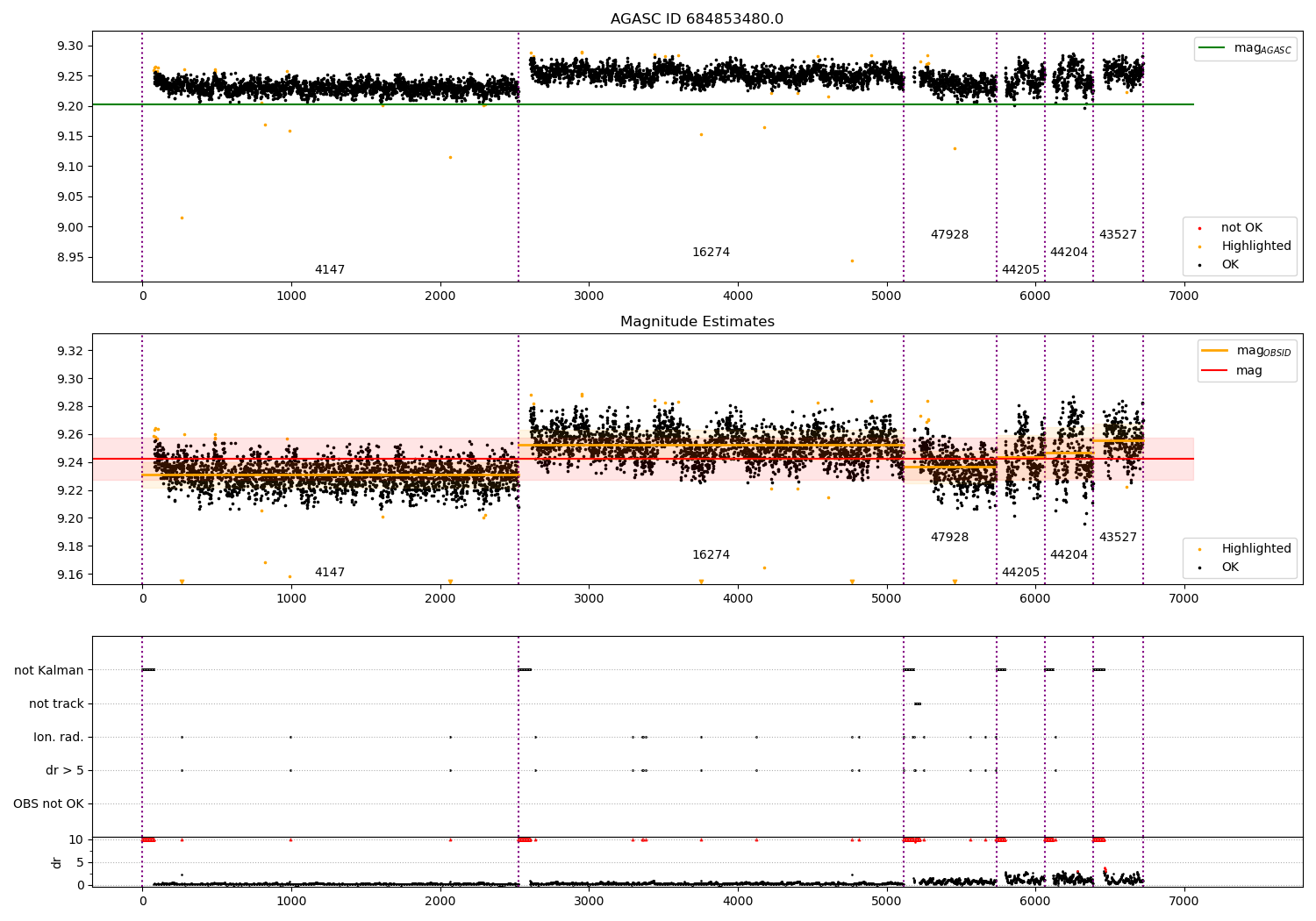
Task: Click the 9.24 y-axis tick label
Action: pos(70,463)
